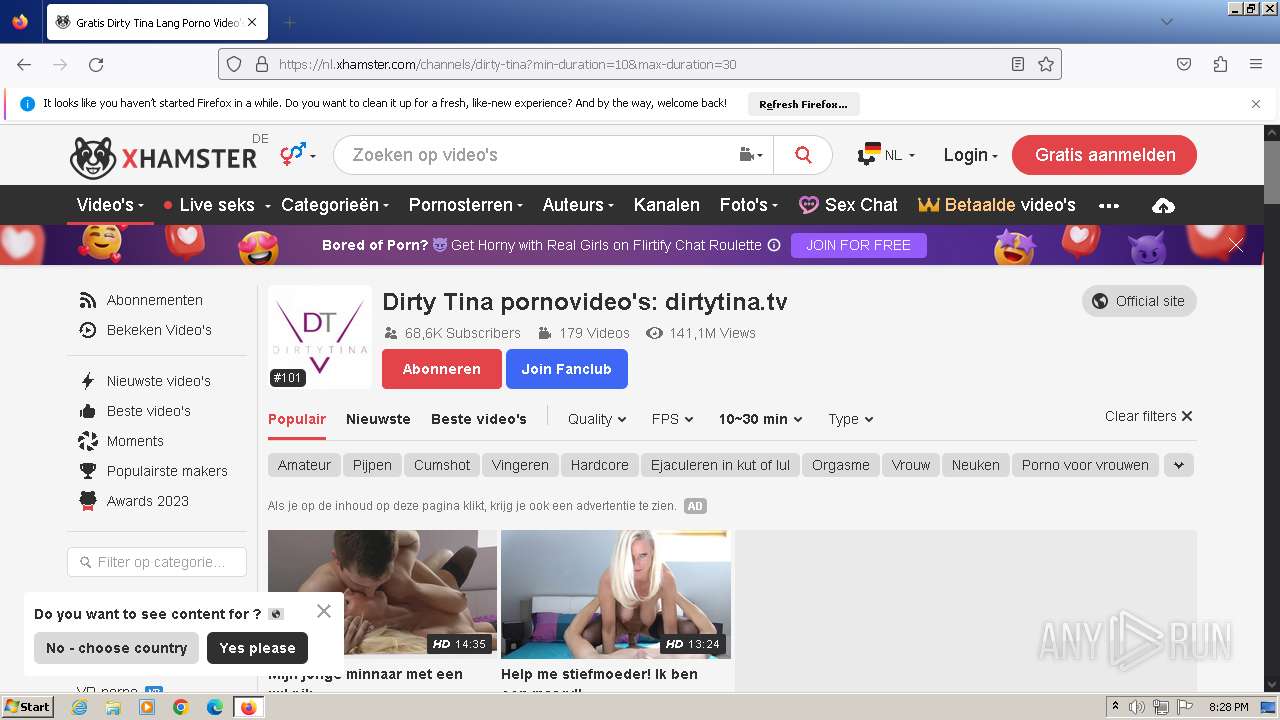Expand more category tags with chevron
Viewport: 1280px width, 720px height.
pyautogui.click(x=1179, y=465)
